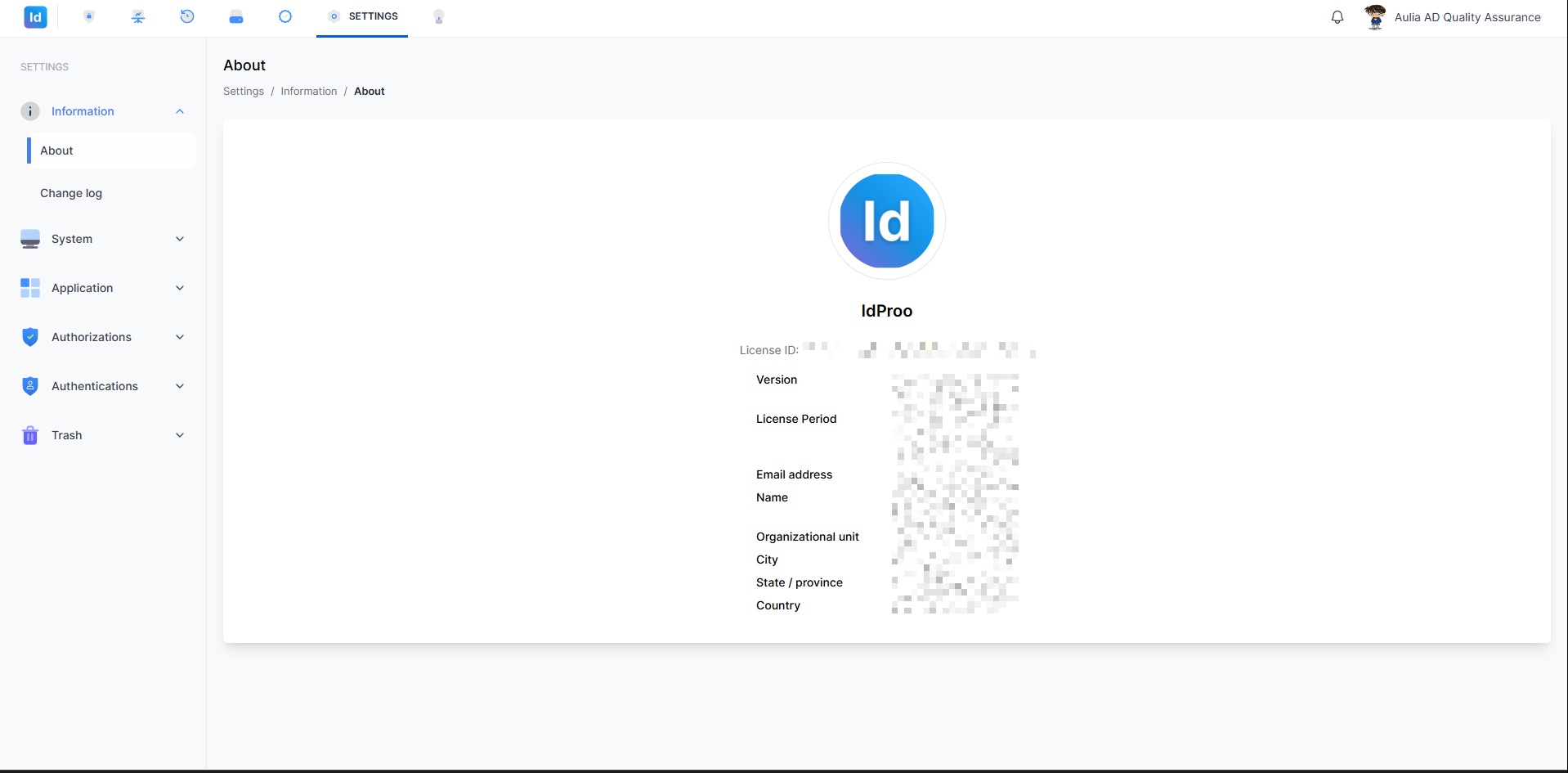Expand the Authentications section chevron
The height and width of the screenshot is (773, 1568).
click(180, 386)
